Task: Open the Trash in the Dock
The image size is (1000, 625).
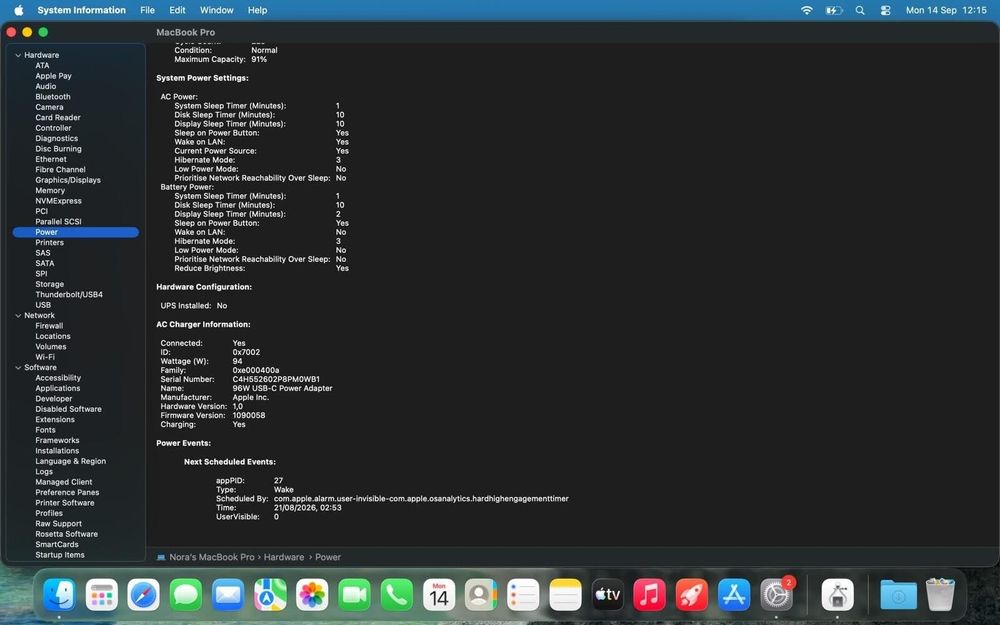Action: (940, 595)
